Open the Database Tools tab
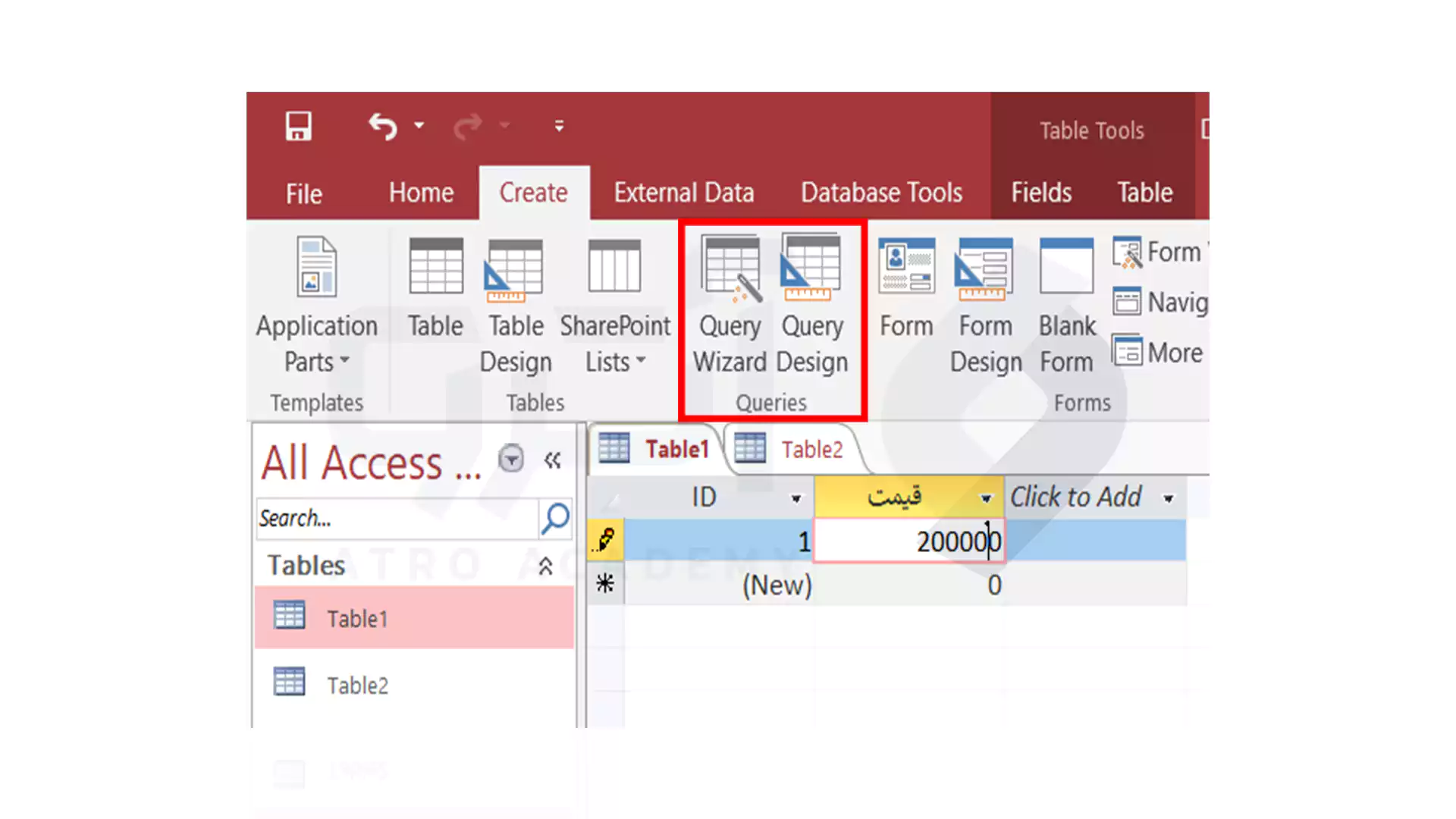 (x=882, y=193)
